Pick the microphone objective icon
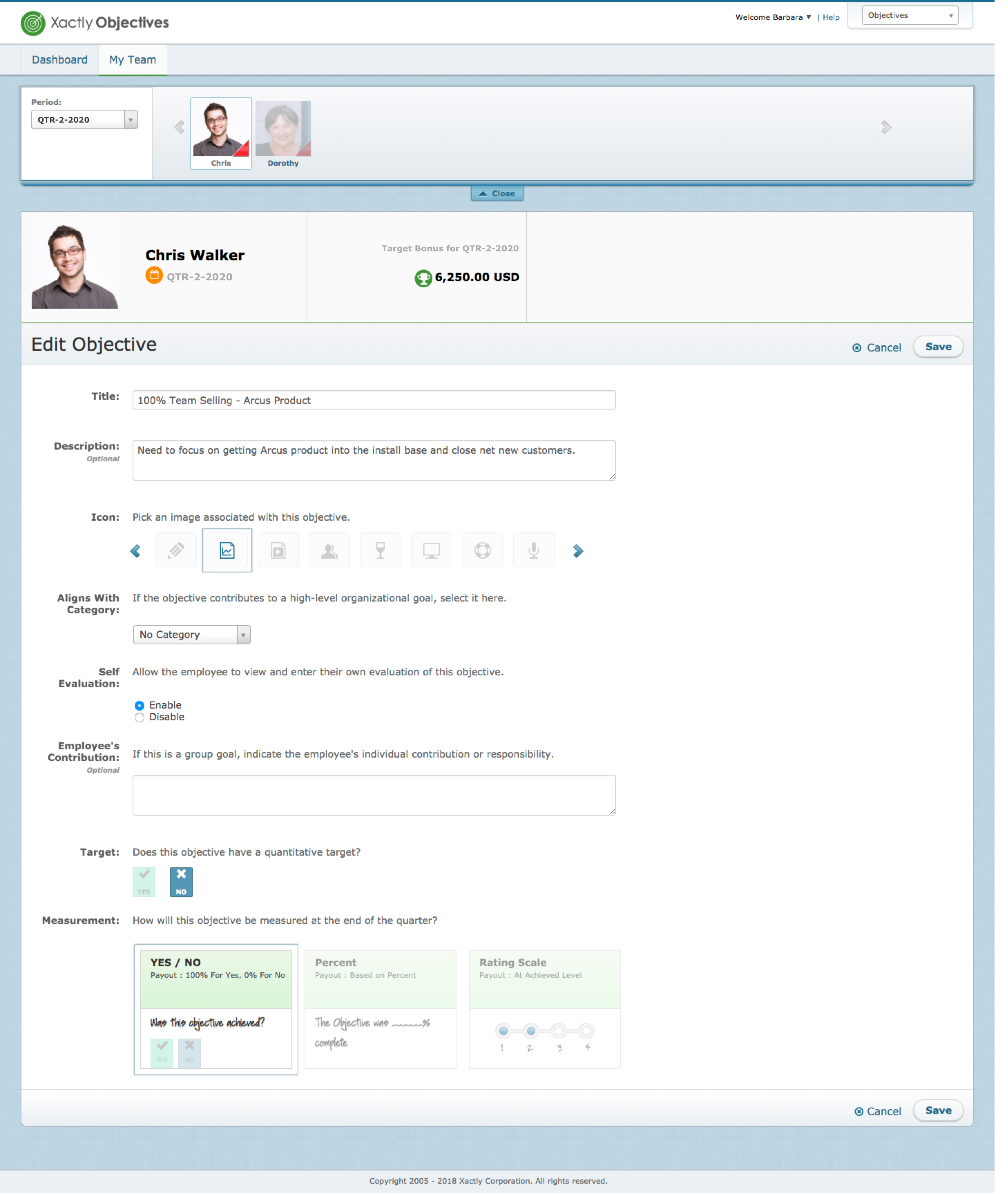The image size is (1008, 1194). [x=533, y=550]
